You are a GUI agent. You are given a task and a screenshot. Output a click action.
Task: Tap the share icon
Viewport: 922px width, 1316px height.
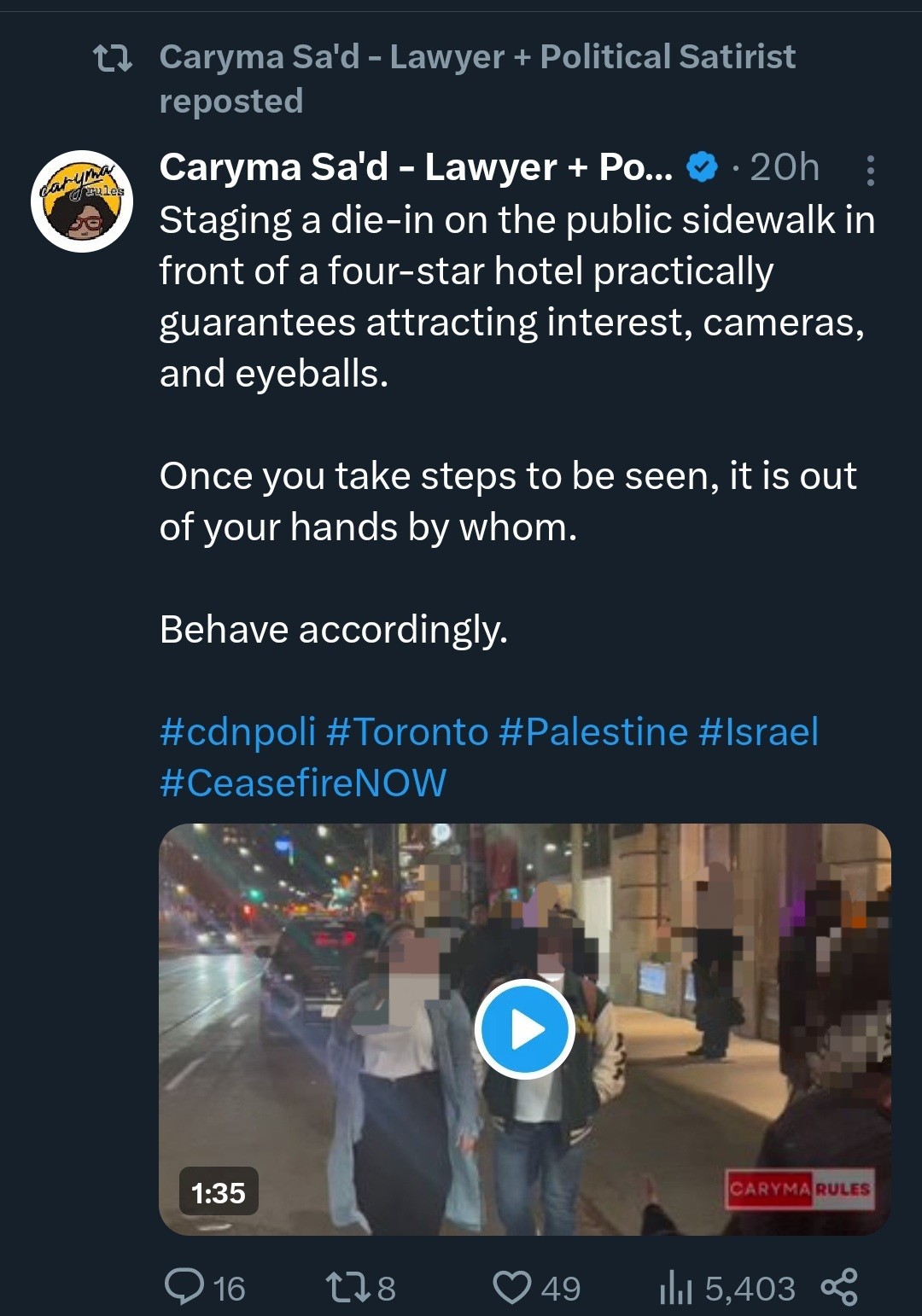pos(839,1287)
